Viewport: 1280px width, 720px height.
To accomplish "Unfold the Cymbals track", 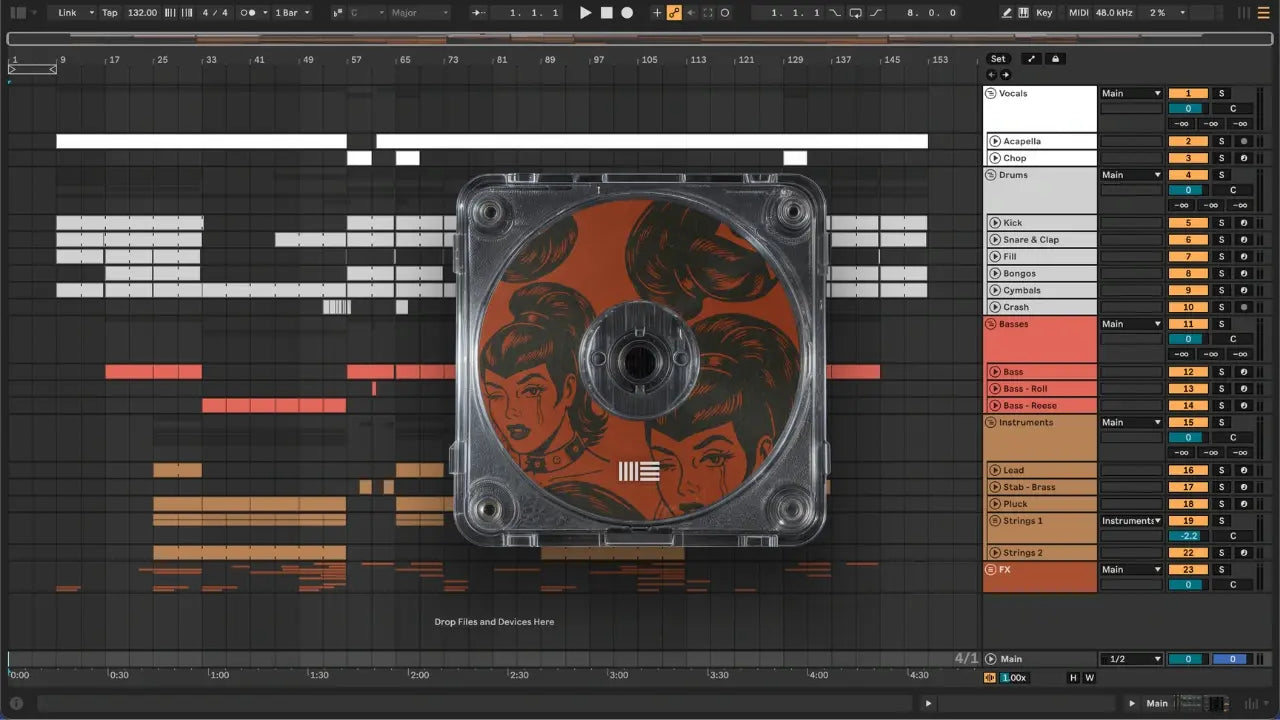I will pos(995,290).
